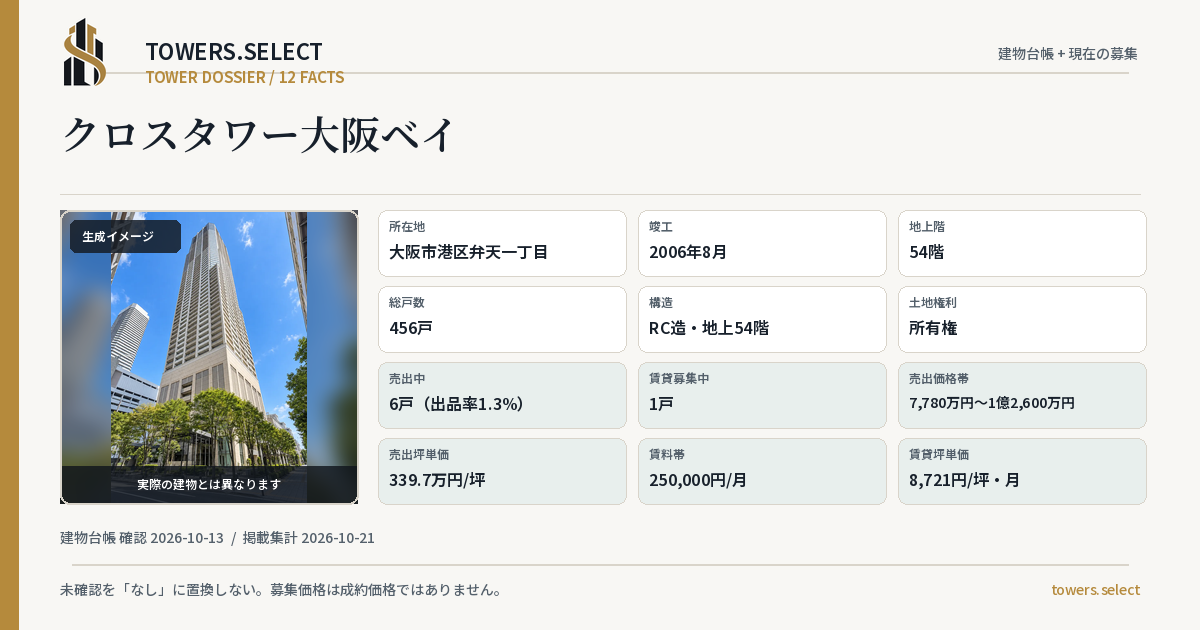
Task: Click the 売出中 value 6戸（出品率1.3%）
Action: click(457, 404)
